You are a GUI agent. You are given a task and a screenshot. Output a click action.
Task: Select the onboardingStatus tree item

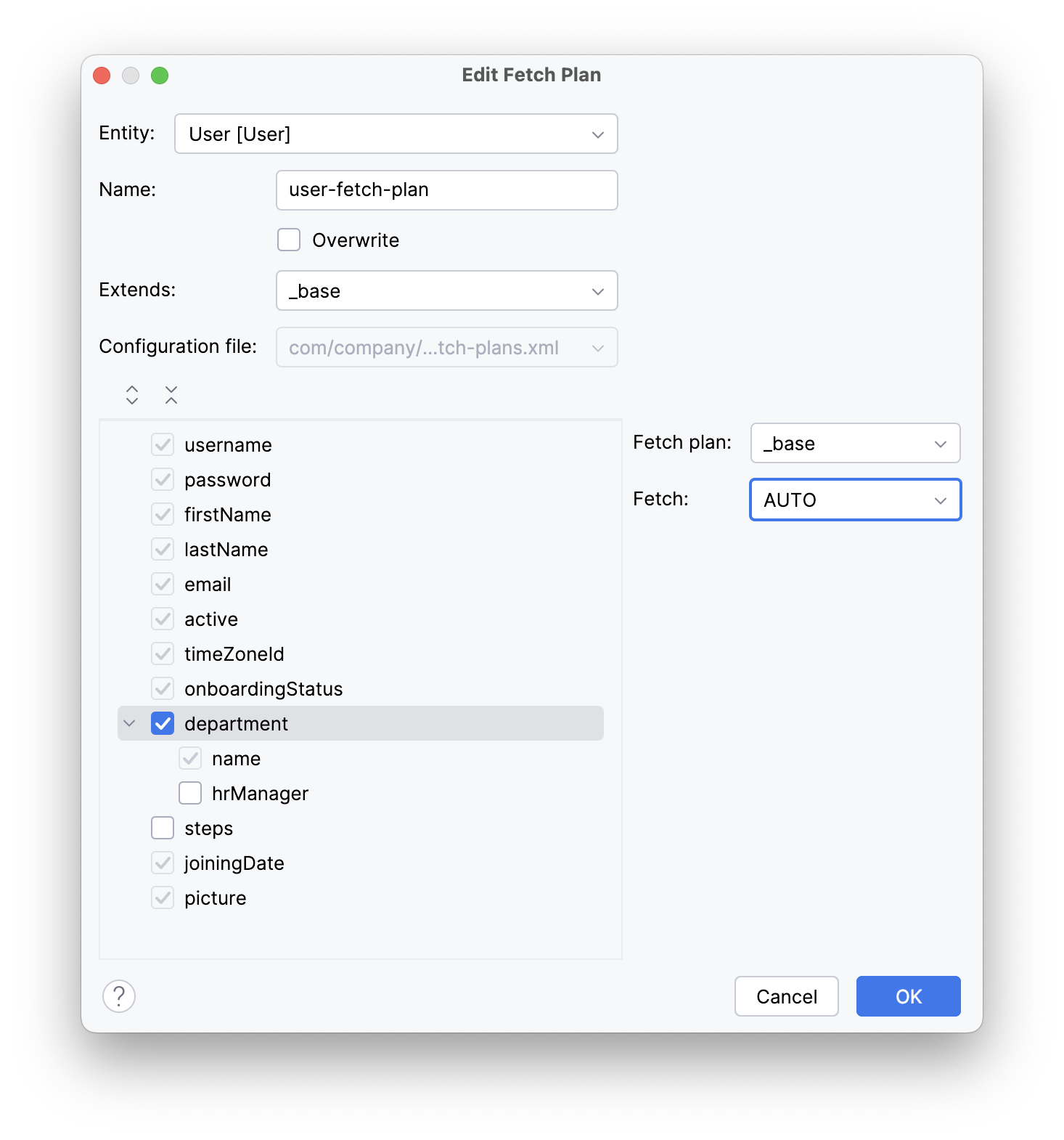(263, 688)
